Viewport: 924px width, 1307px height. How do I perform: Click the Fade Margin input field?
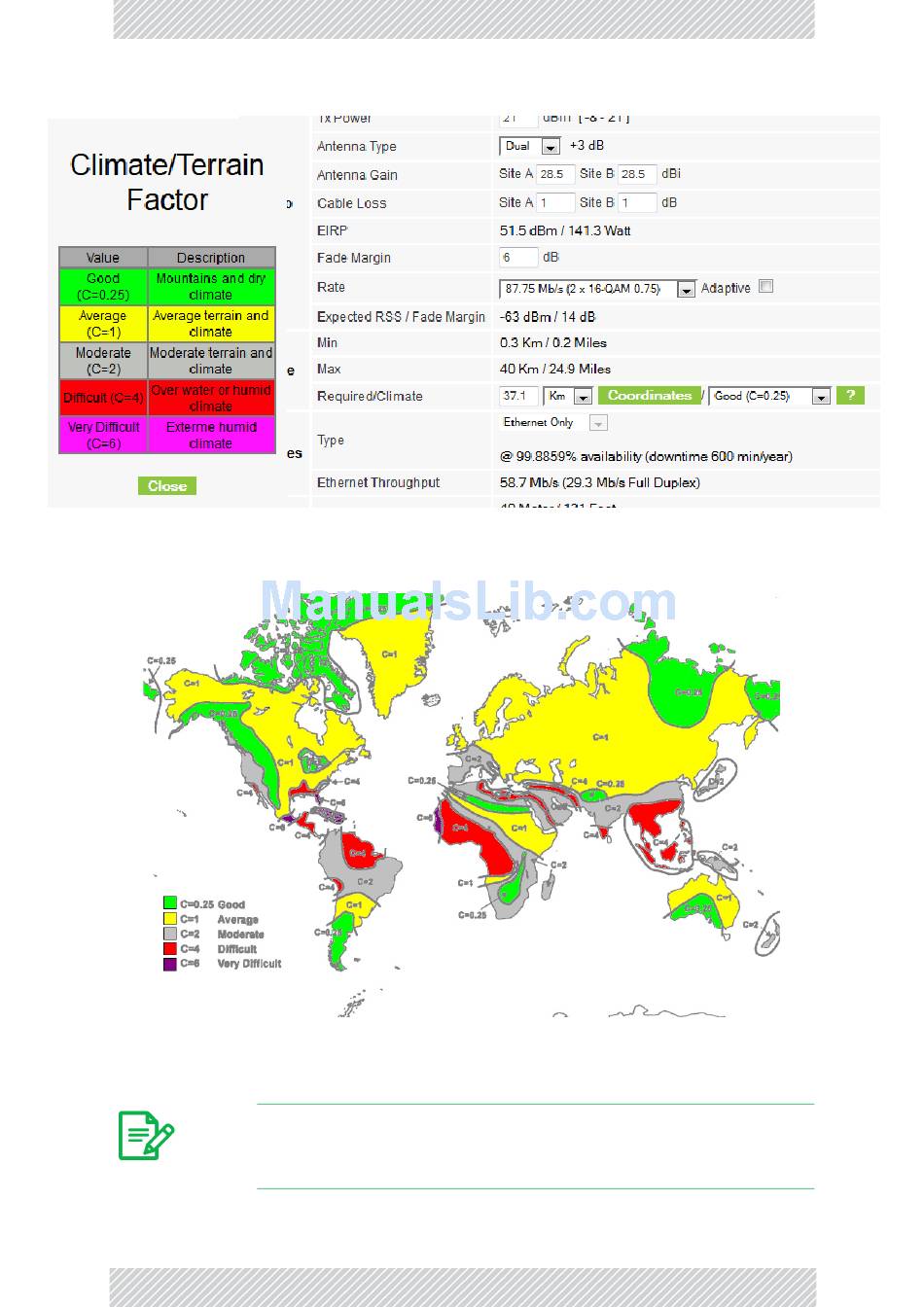(x=518, y=258)
